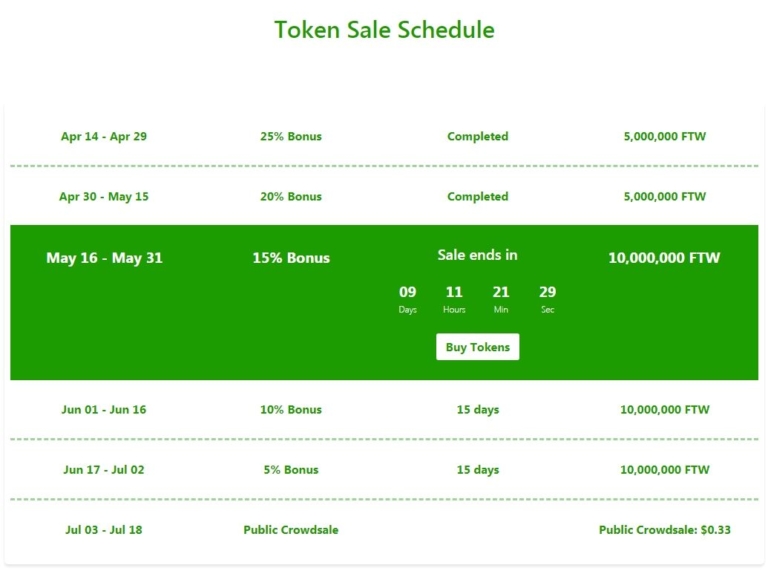Click the 10% Bonus label

[x=291, y=409]
